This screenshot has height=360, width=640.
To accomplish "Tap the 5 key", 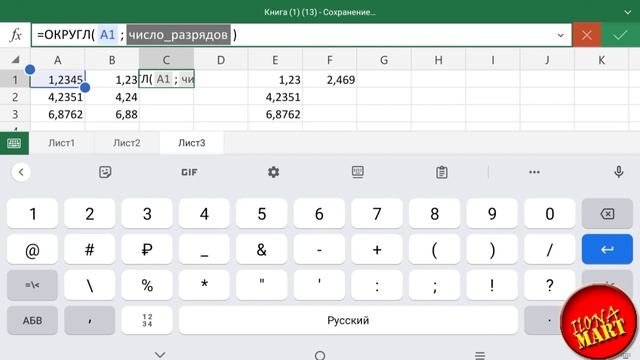I will [x=262, y=213].
